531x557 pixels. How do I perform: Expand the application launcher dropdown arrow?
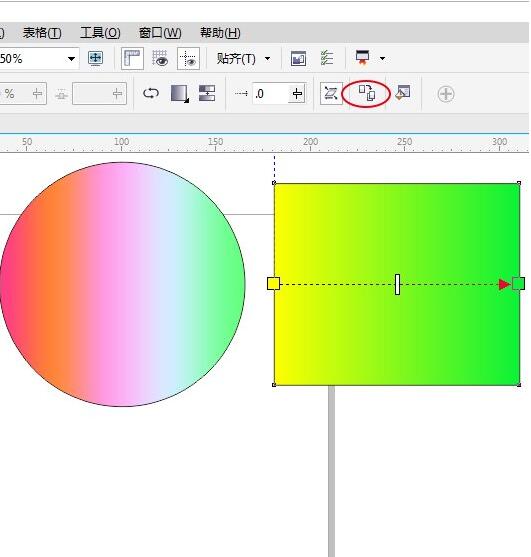(x=383, y=58)
